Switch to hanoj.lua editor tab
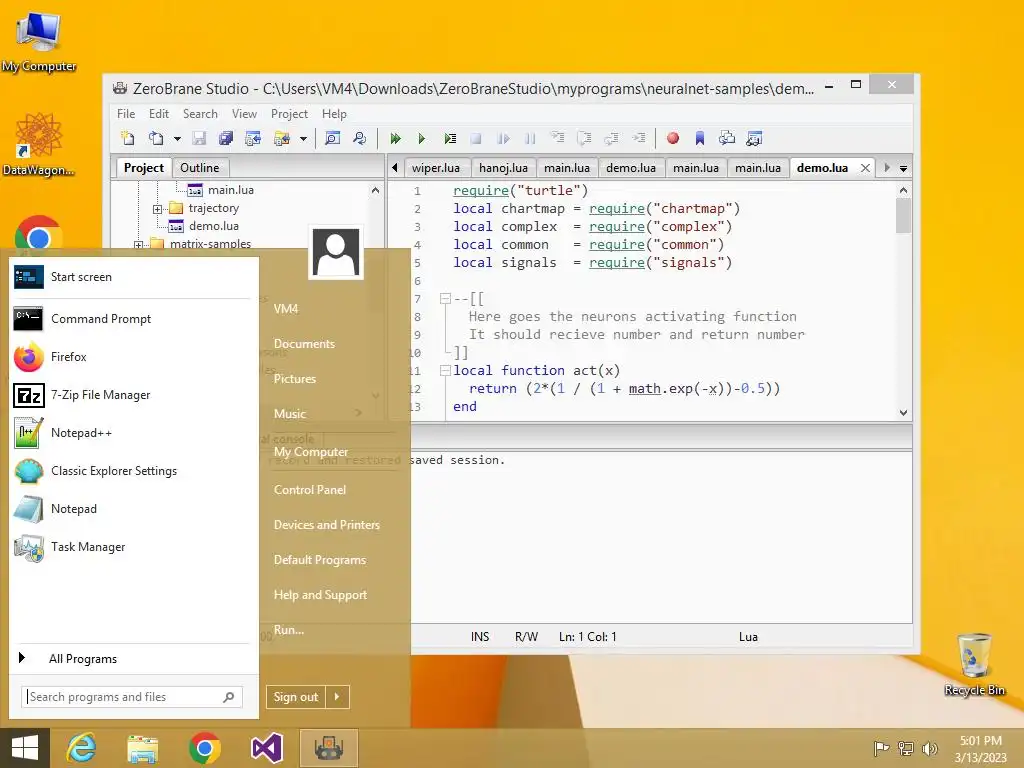The height and width of the screenshot is (768, 1024). point(503,168)
